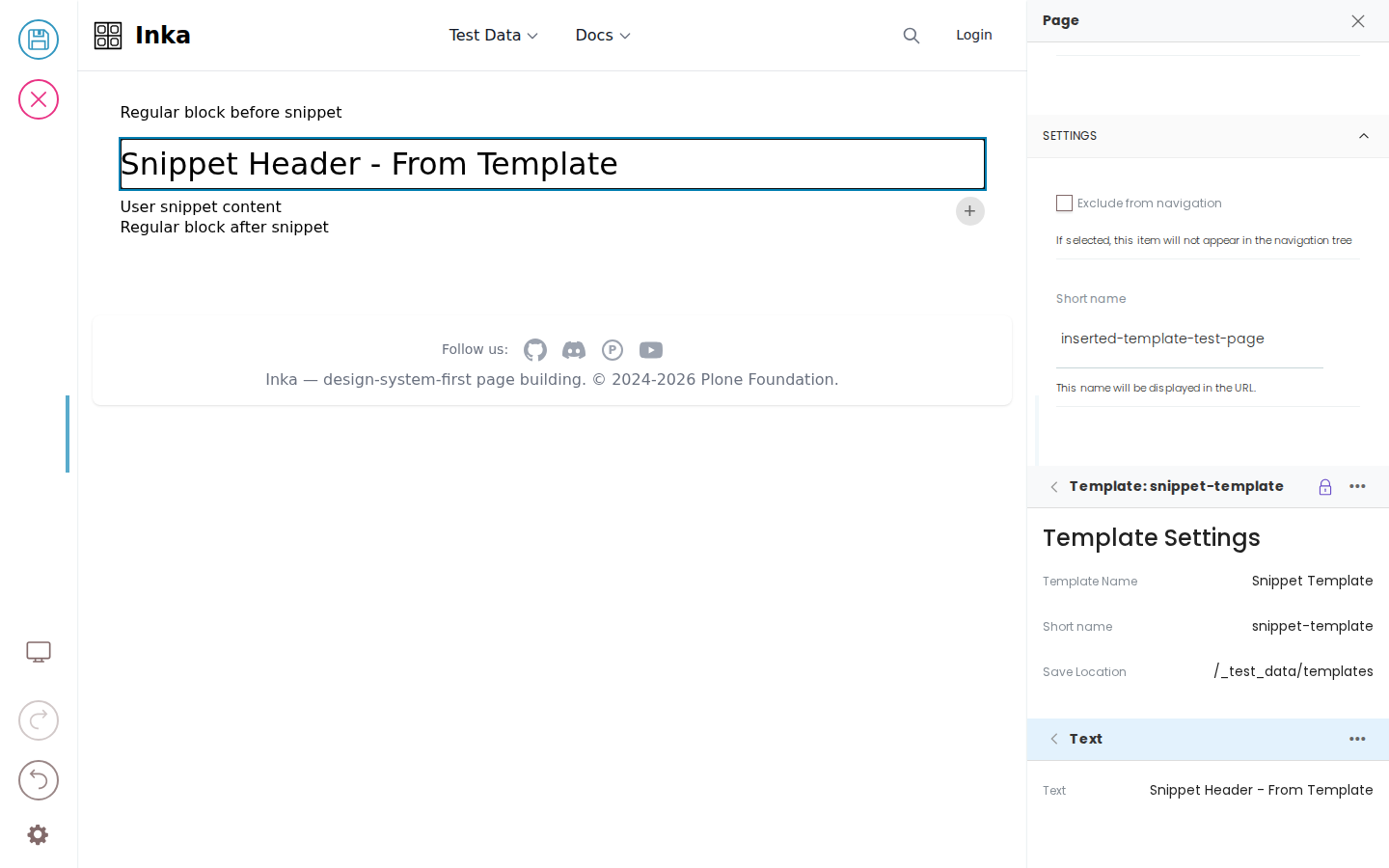Open the search magnifier icon
1389x868 pixels.
tap(912, 36)
